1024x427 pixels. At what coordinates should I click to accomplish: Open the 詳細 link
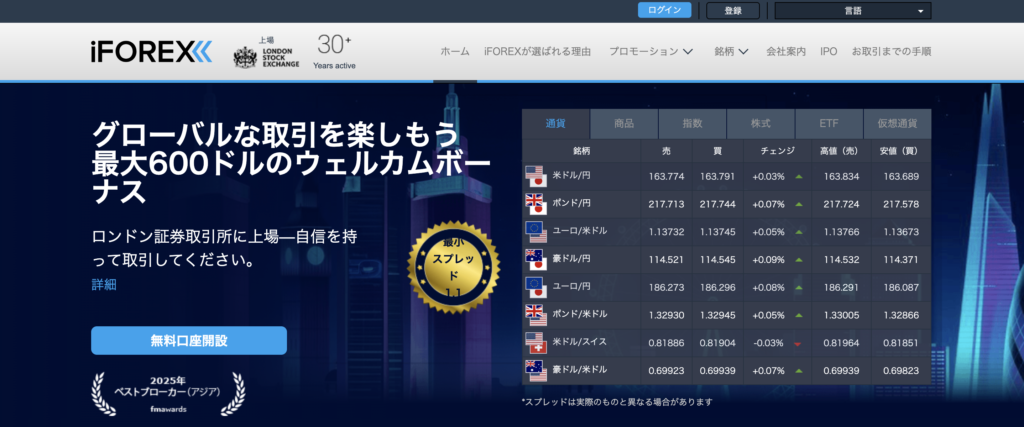[104, 285]
